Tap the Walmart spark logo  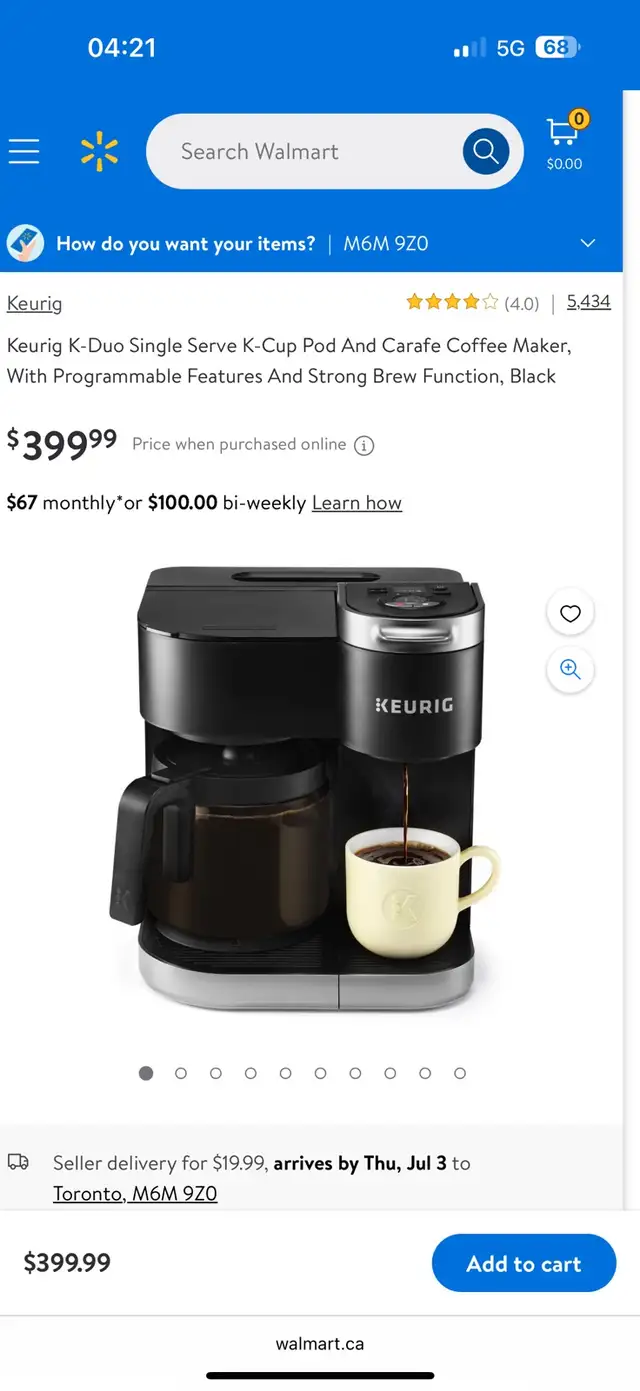(x=99, y=152)
